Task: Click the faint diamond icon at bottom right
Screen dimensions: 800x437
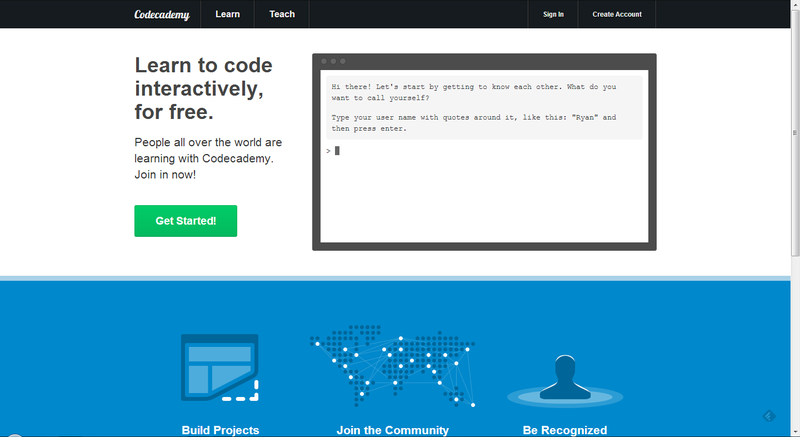Action: (769, 416)
